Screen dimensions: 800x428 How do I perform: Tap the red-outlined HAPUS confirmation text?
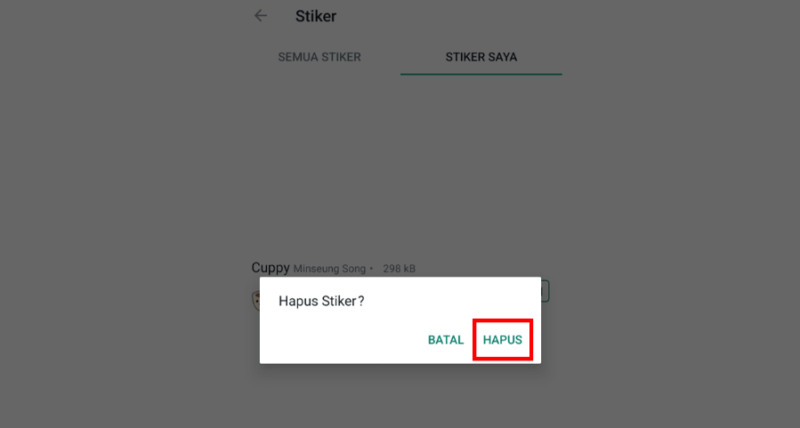[503, 340]
